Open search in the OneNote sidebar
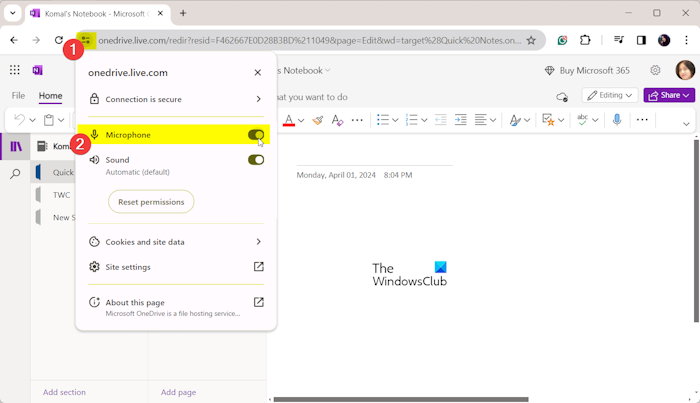 pos(15,174)
